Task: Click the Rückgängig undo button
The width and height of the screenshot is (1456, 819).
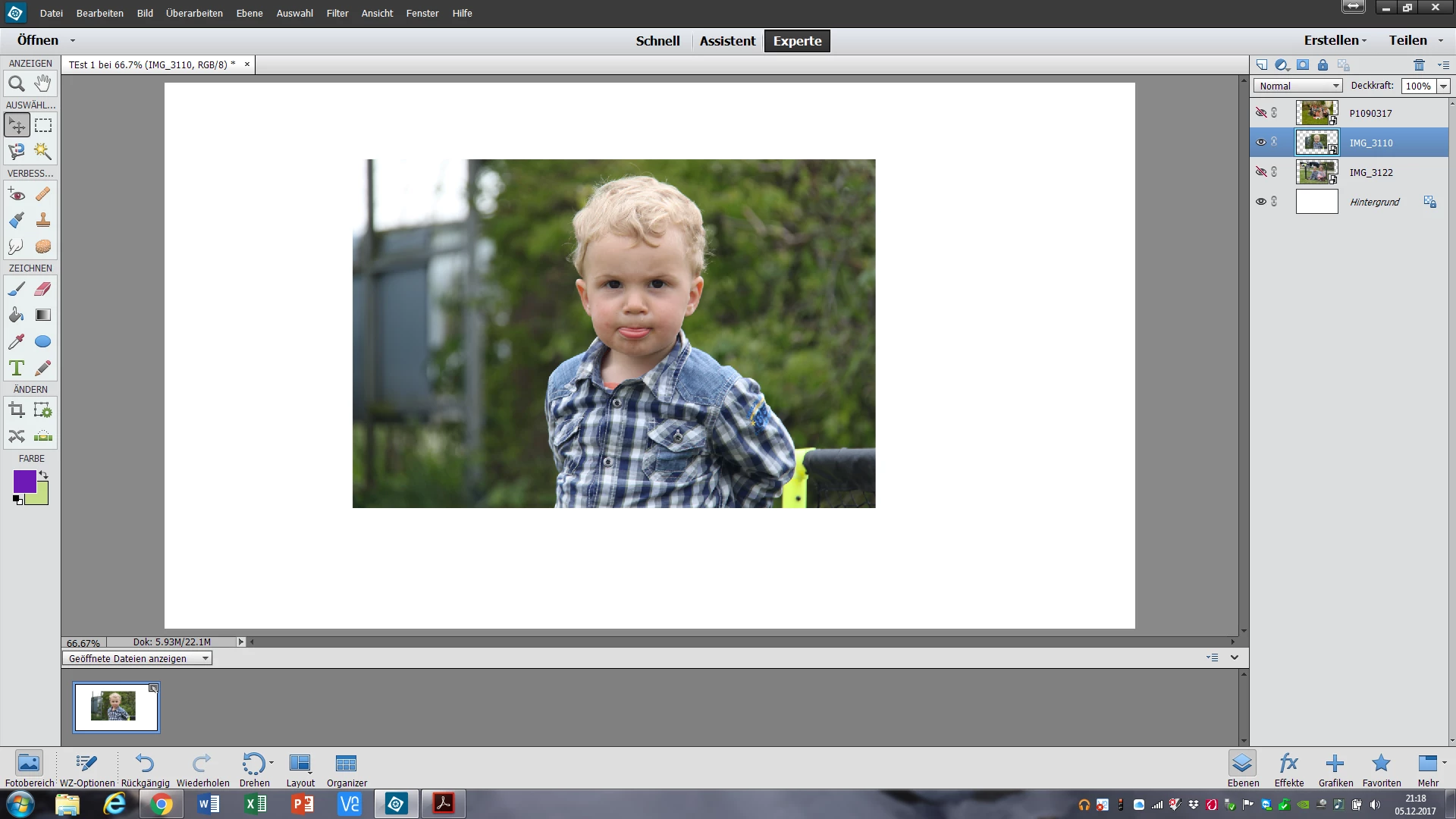Action: (x=145, y=770)
